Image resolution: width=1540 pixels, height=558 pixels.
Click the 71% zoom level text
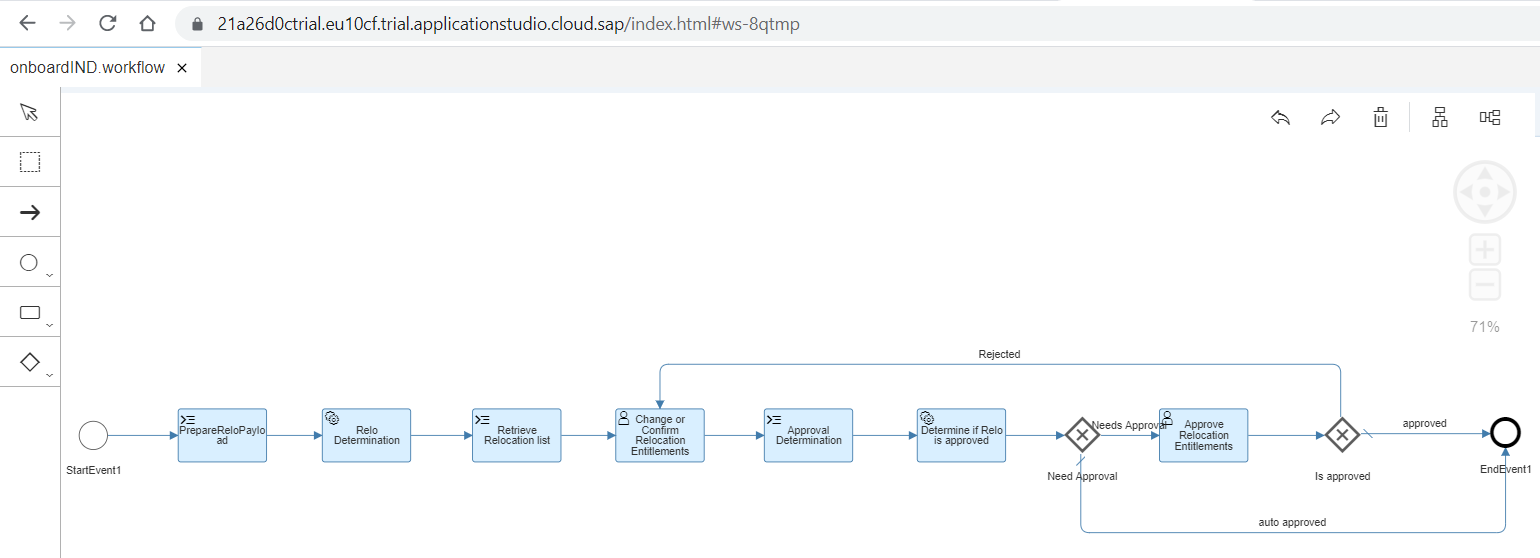1485,326
